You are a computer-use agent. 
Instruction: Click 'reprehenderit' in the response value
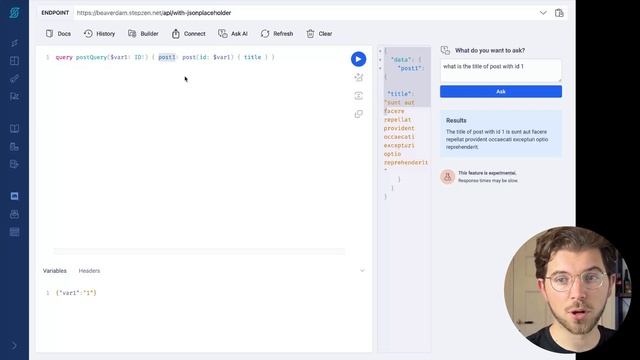[405, 162]
